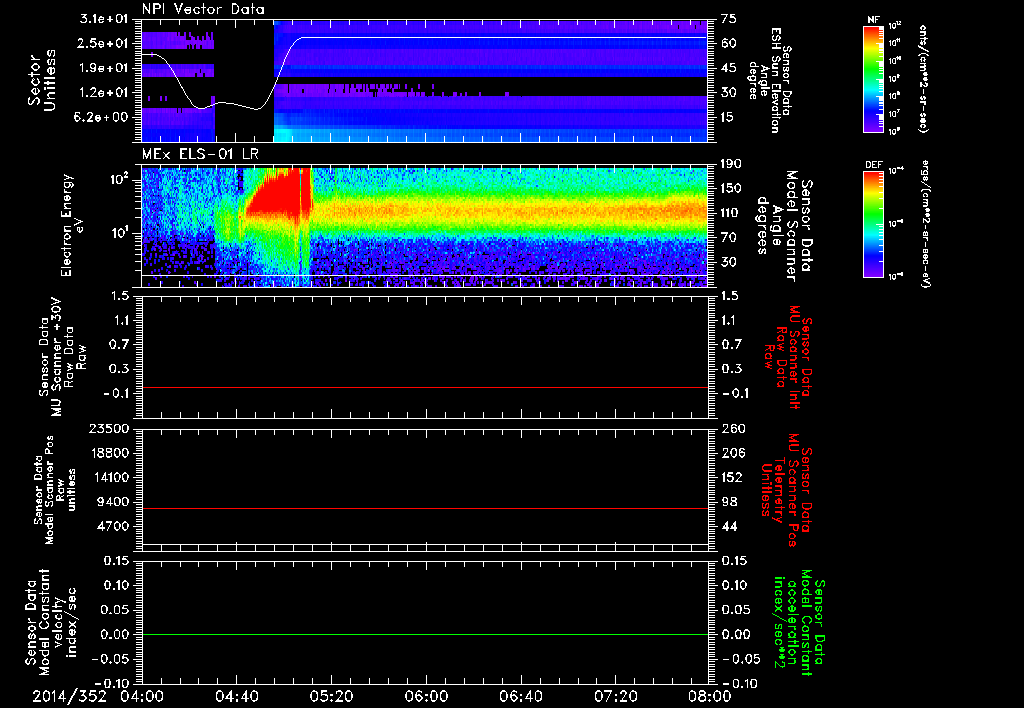Click the cnts/(cm**2-sr-sec) units label

(924, 78)
